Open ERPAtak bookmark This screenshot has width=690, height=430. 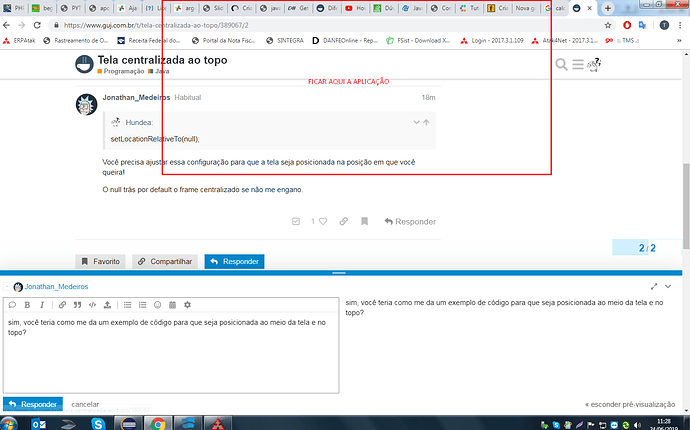click(x=19, y=40)
